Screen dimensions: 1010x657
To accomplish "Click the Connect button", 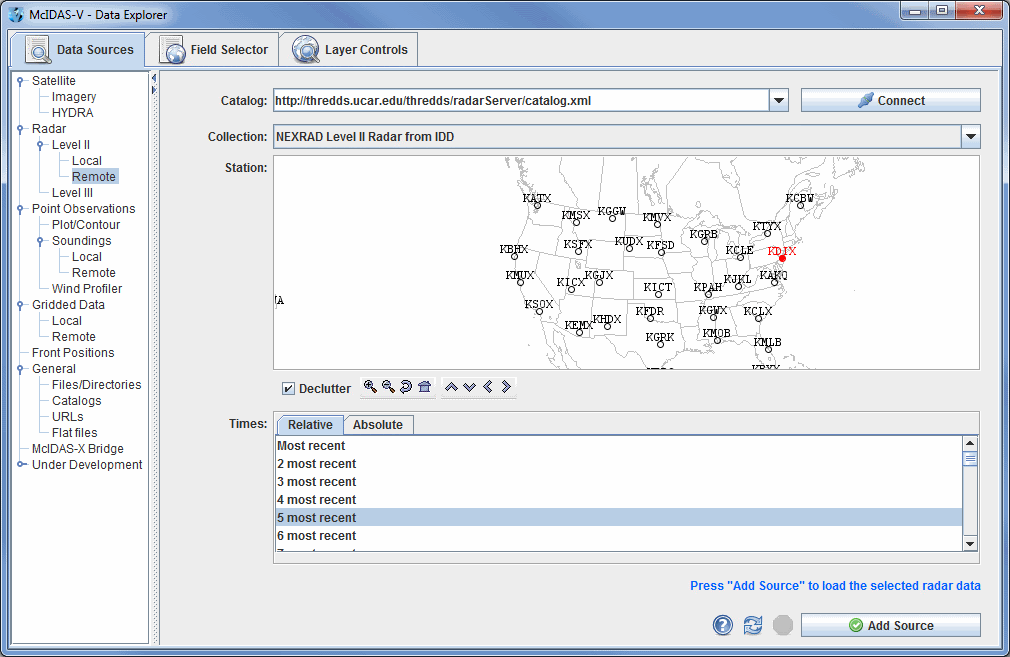I will (891, 100).
